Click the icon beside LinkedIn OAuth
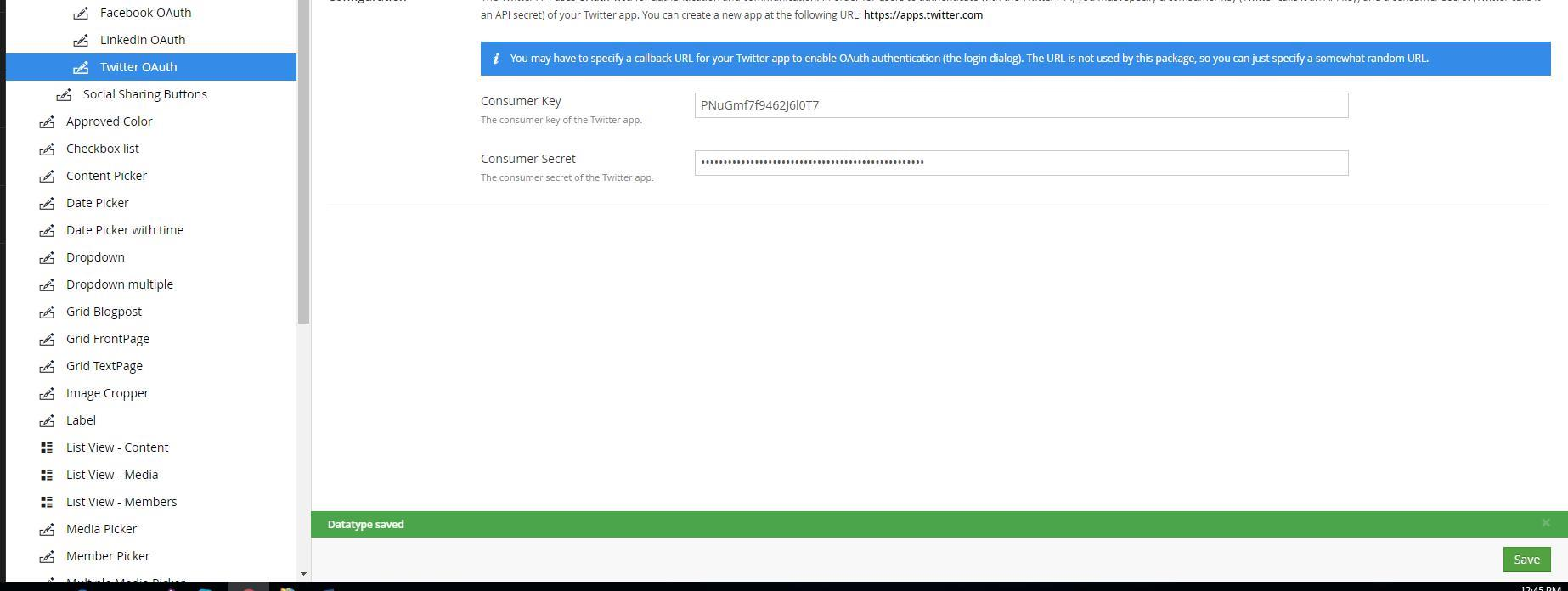 click(81, 40)
